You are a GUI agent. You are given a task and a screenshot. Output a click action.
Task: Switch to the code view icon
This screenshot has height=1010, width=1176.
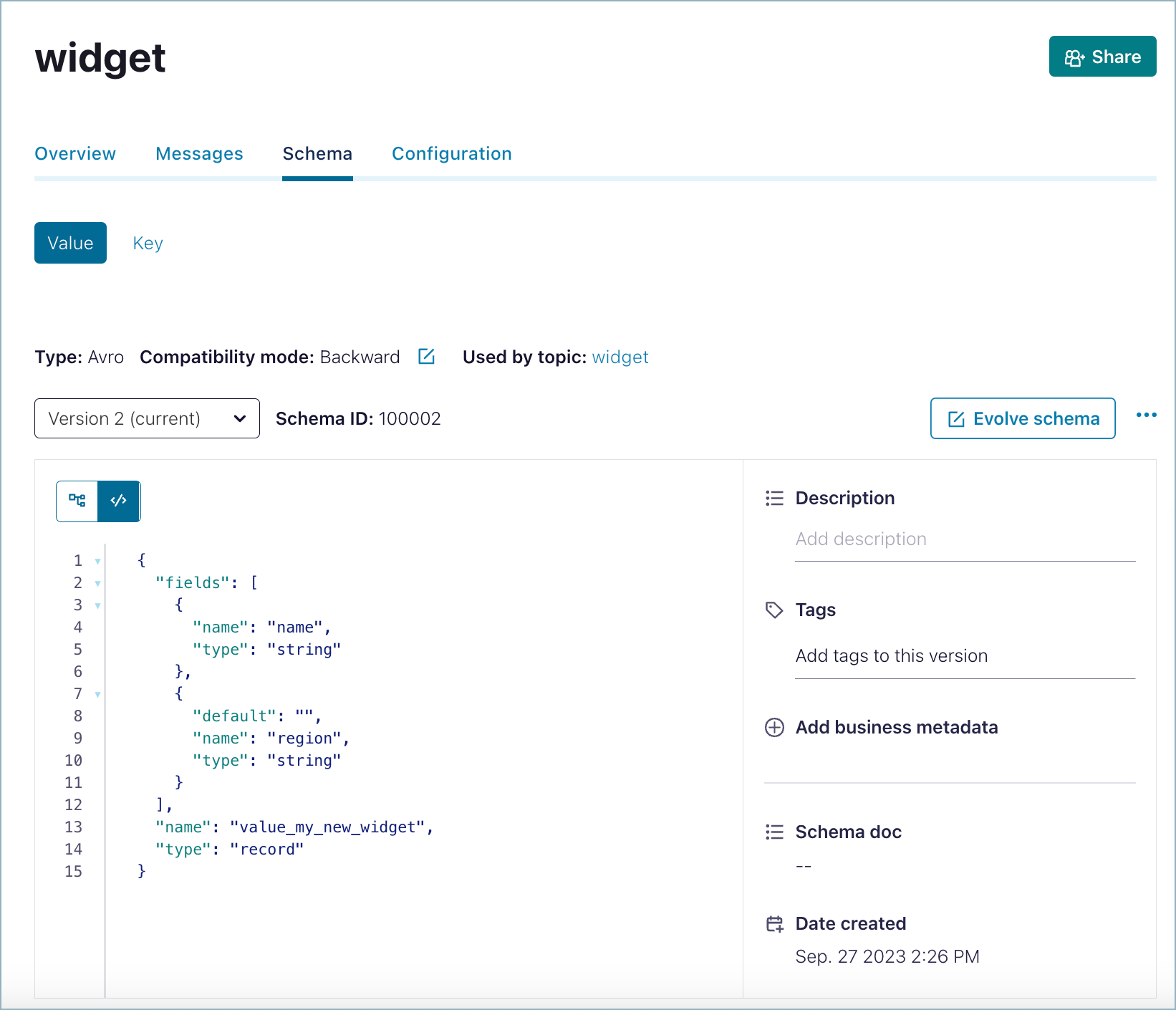pyautogui.click(x=119, y=501)
